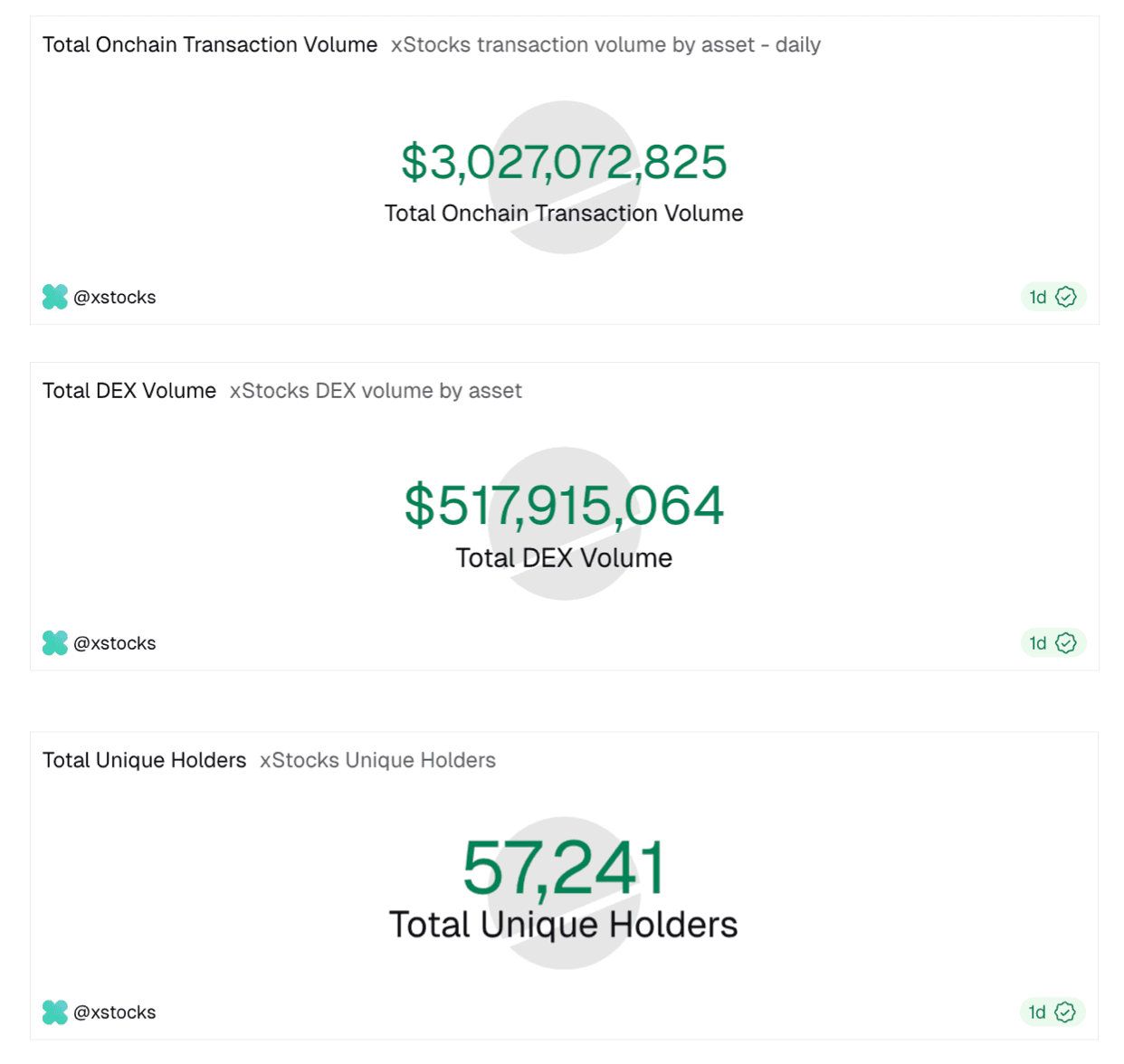The width and height of the screenshot is (1124, 1064).
Task: Click the xstocks logo in Onchain Transaction Volume panel
Action: click(55, 297)
